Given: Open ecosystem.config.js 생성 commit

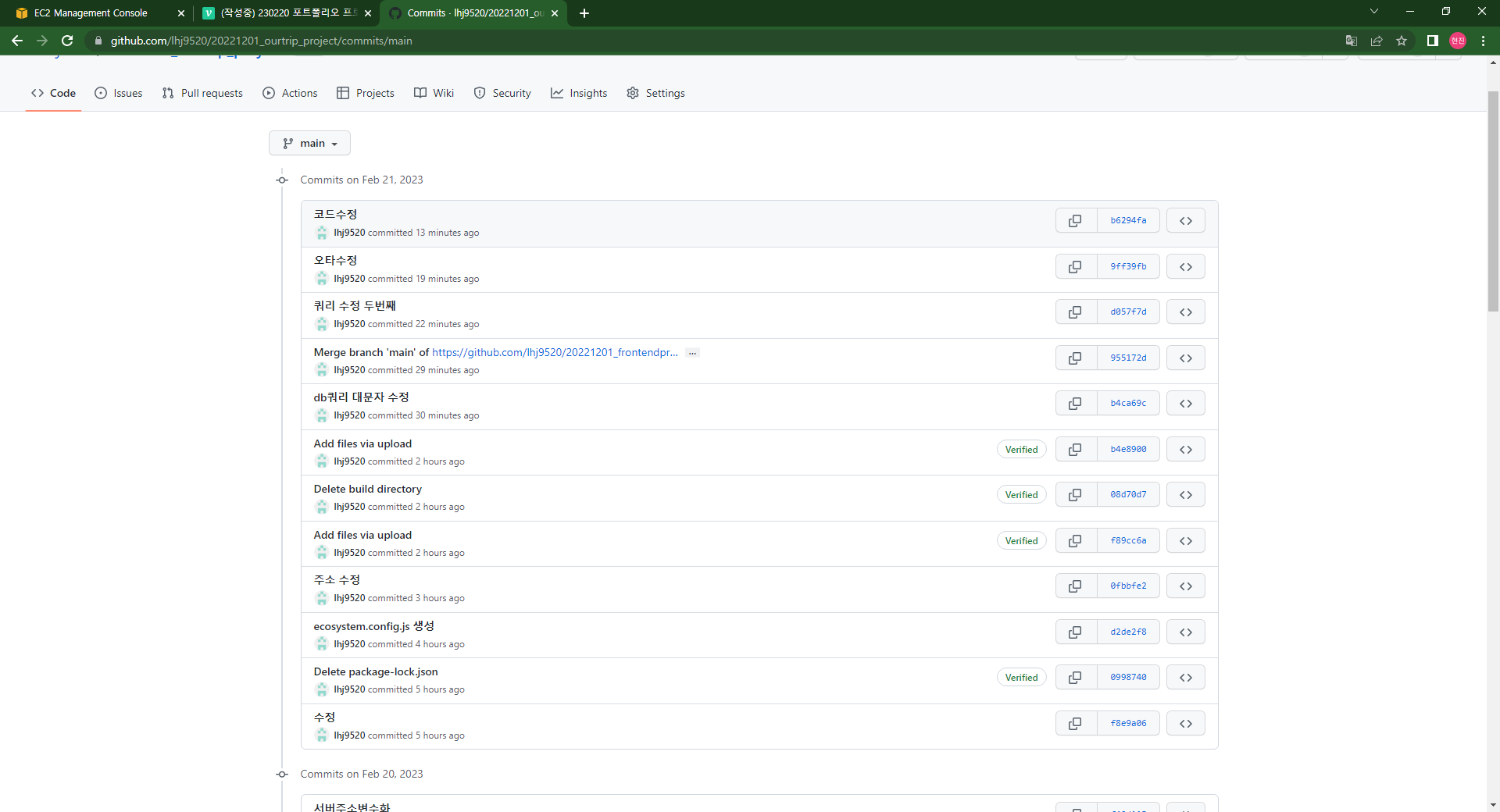Looking at the screenshot, I should point(373,626).
